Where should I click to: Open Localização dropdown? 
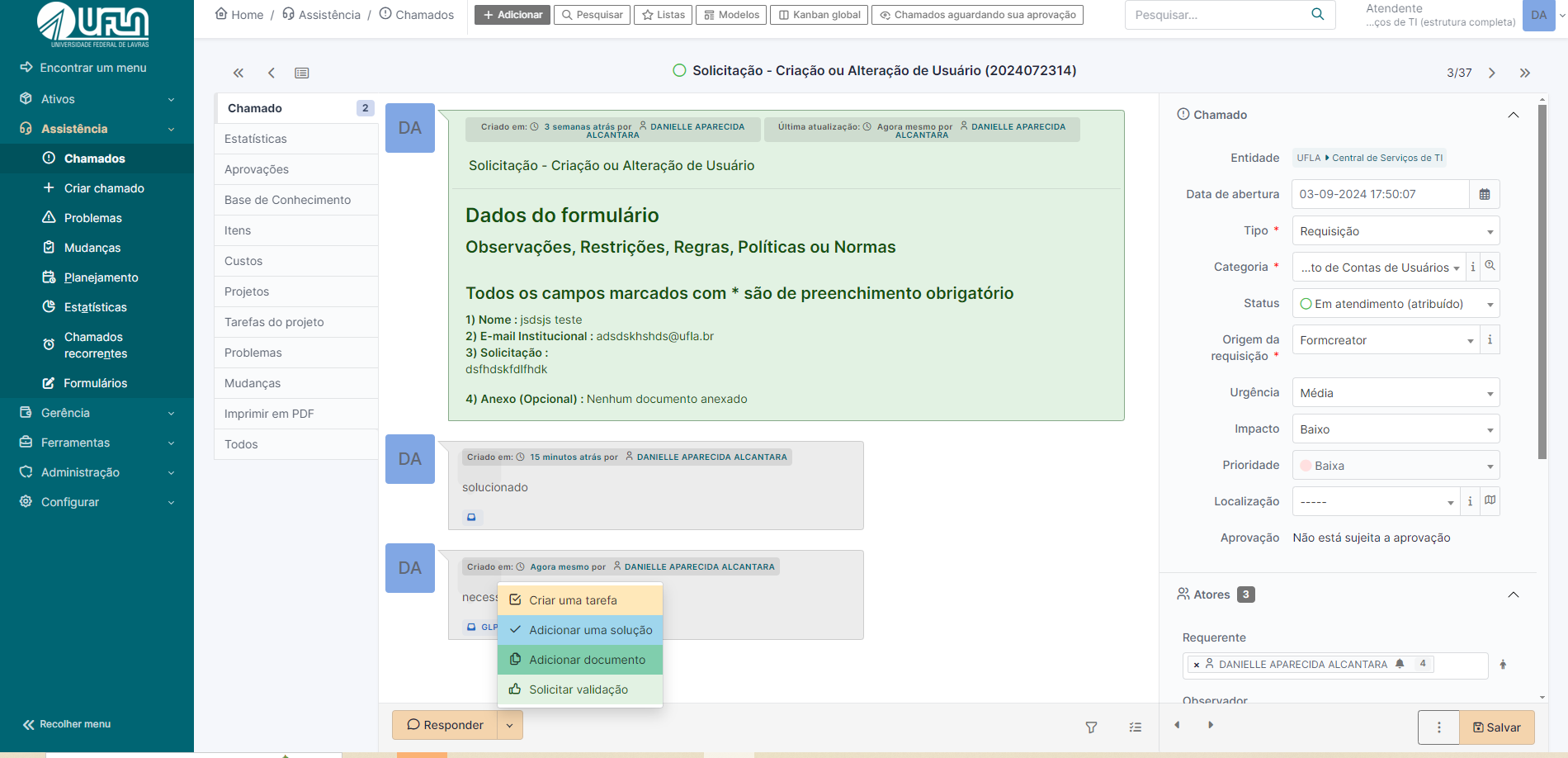(x=1377, y=502)
